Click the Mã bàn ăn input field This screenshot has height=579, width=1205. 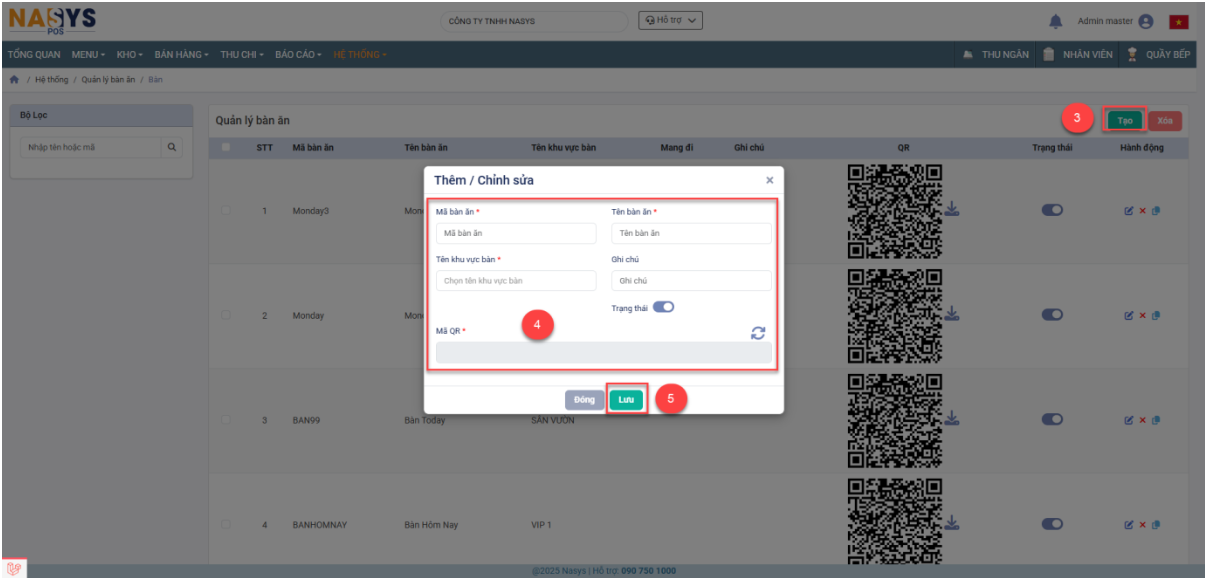[516, 233]
